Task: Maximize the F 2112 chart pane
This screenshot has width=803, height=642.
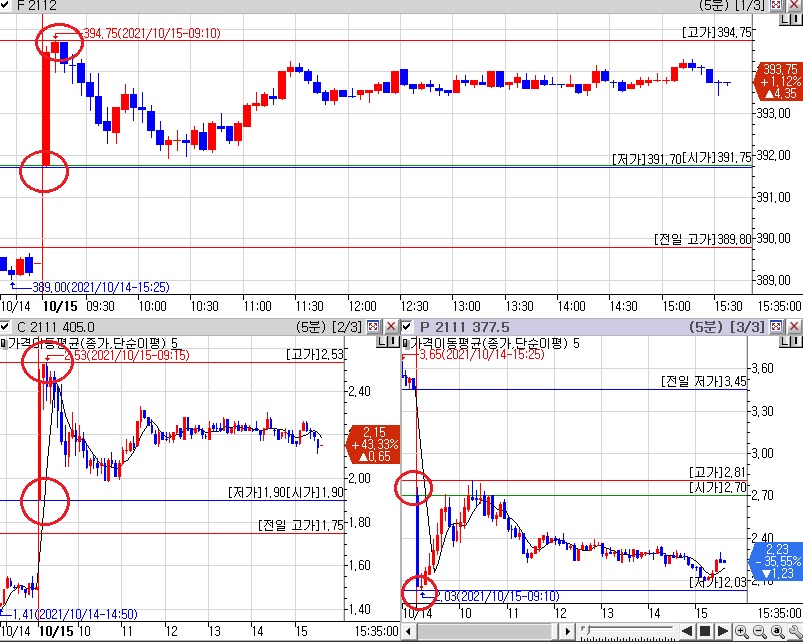Action: point(776,5)
